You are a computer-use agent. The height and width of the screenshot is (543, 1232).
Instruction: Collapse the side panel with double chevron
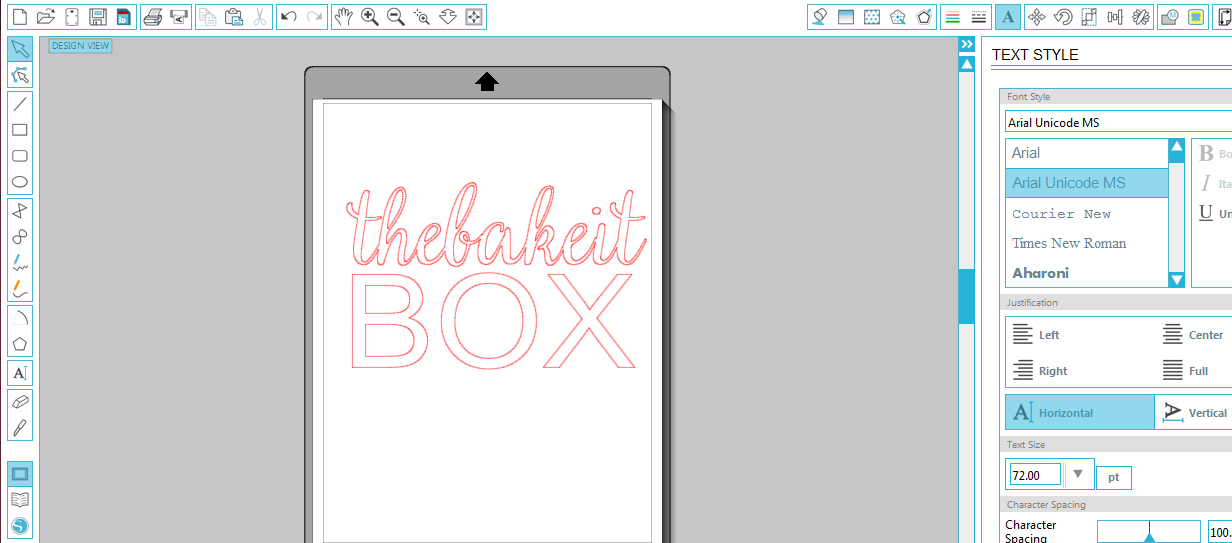tap(966, 45)
